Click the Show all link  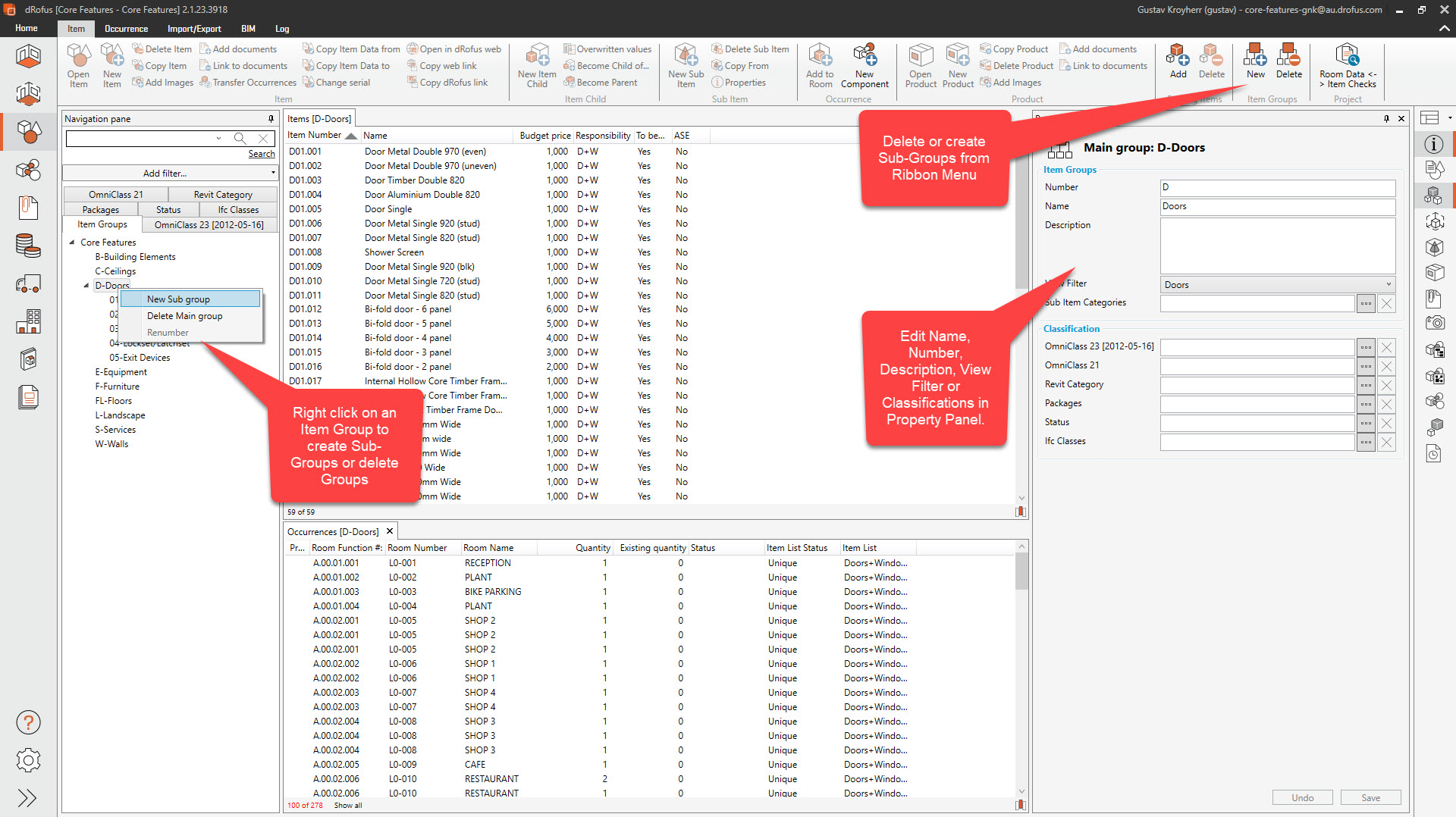[348, 805]
